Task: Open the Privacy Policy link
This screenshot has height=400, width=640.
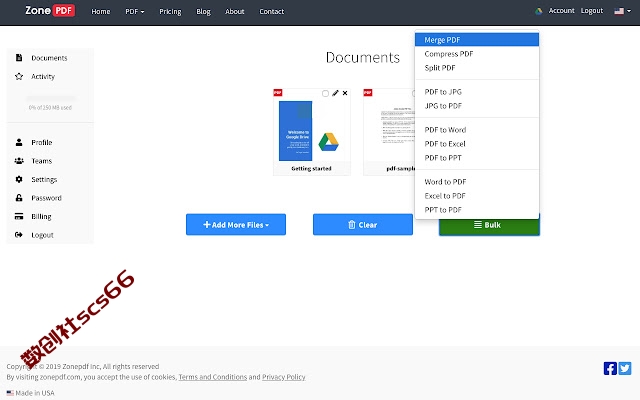Action: [284, 377]
